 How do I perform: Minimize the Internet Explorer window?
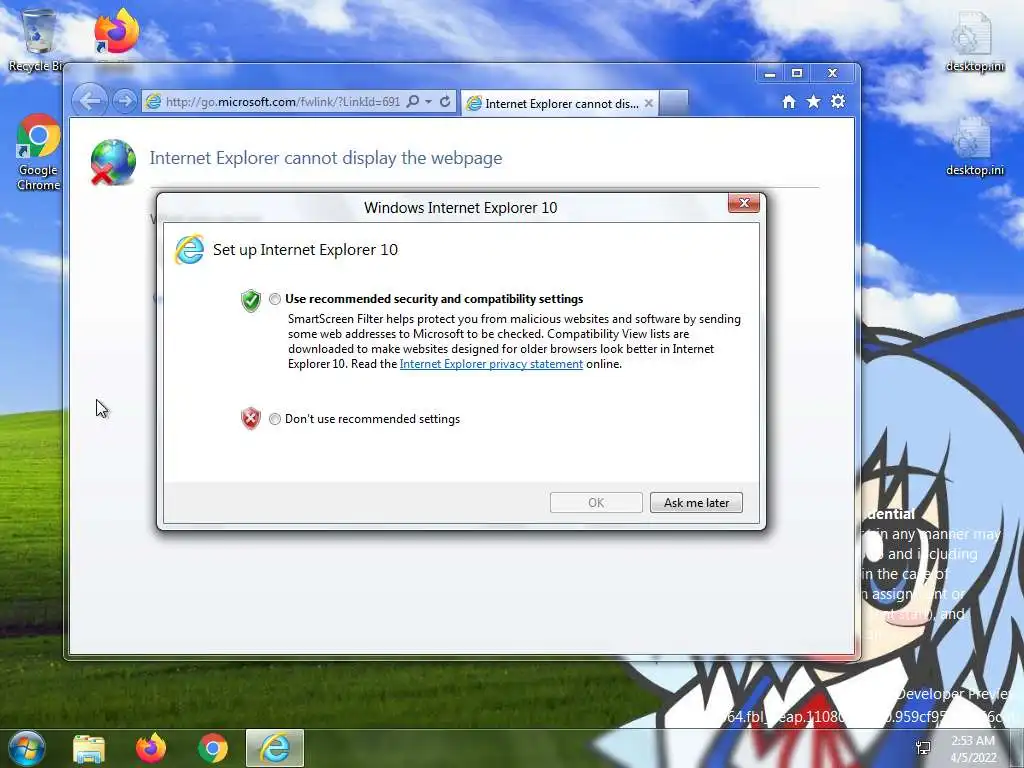tap(770, 73)
